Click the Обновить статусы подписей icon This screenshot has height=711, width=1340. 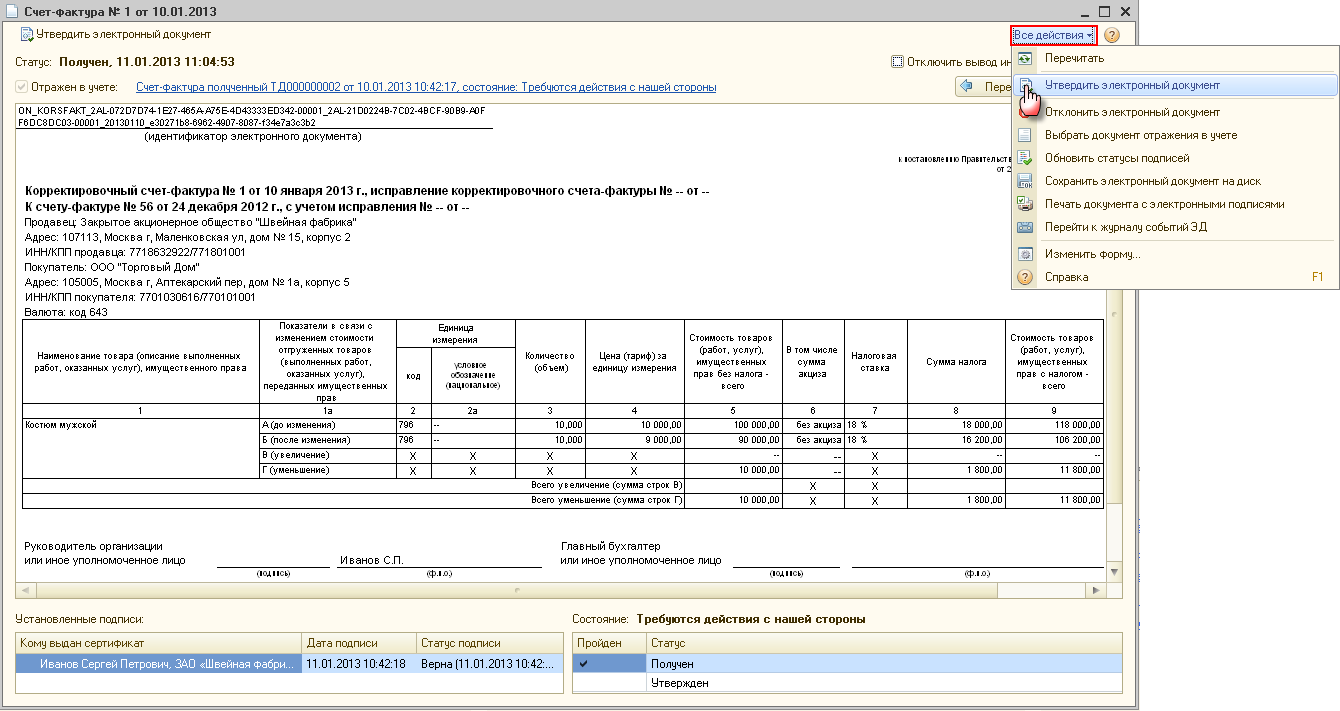tap(1025, 158)
